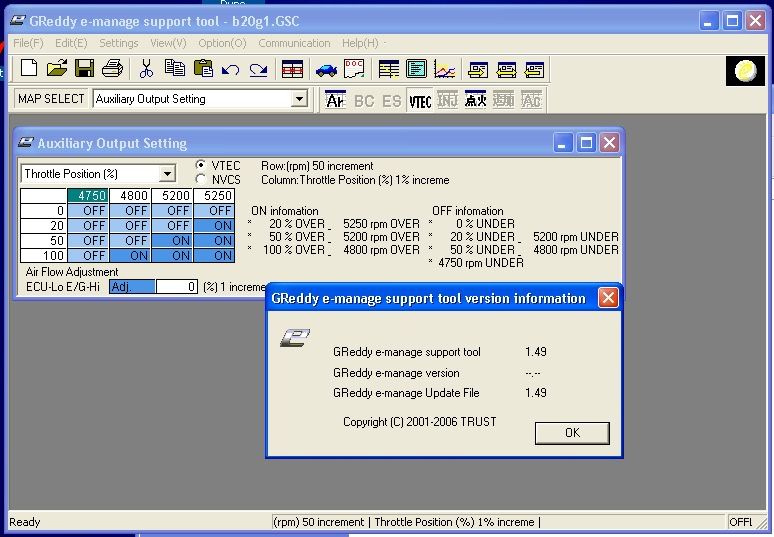Open the File(F) menu
This screenshot has width=774, height=537.
[28, 43]
